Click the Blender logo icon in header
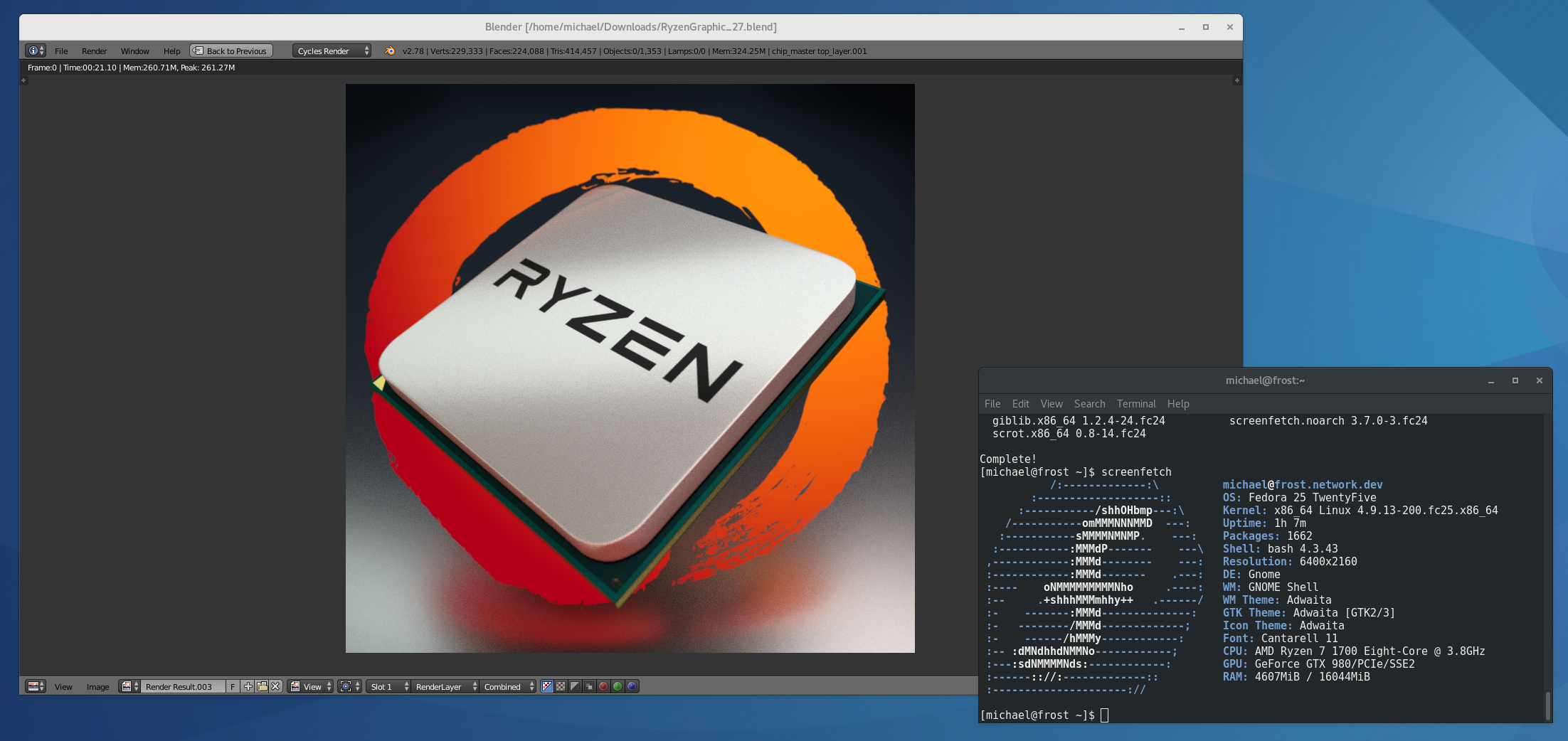Screen dimensions: 1568x741 tap(390, 50)
